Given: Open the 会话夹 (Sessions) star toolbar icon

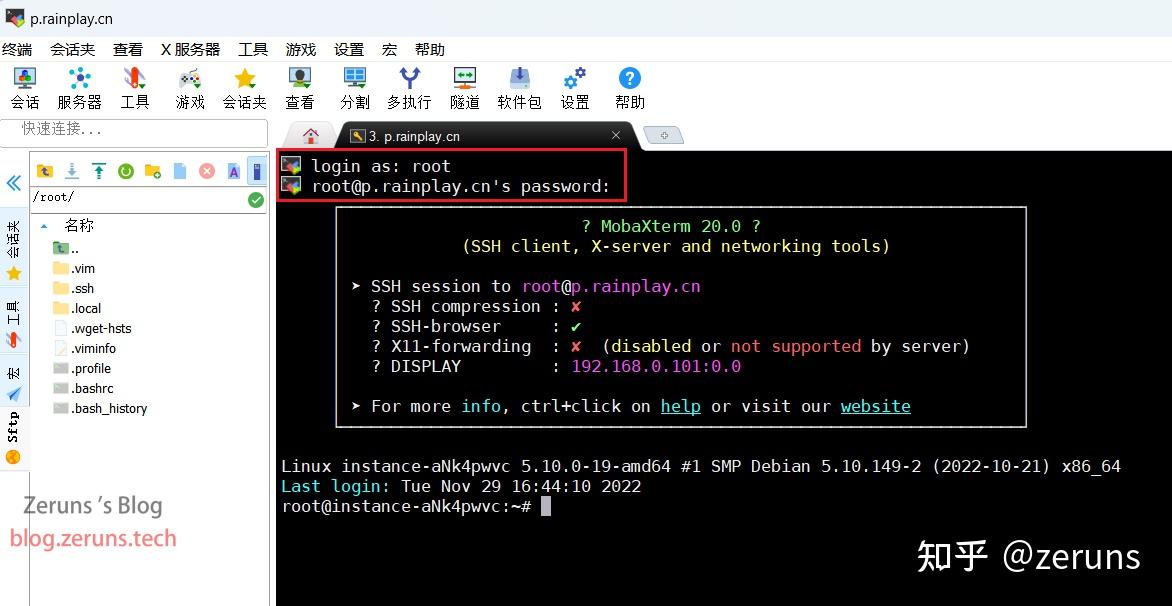Looking at the screenshot, I should 244,87.
